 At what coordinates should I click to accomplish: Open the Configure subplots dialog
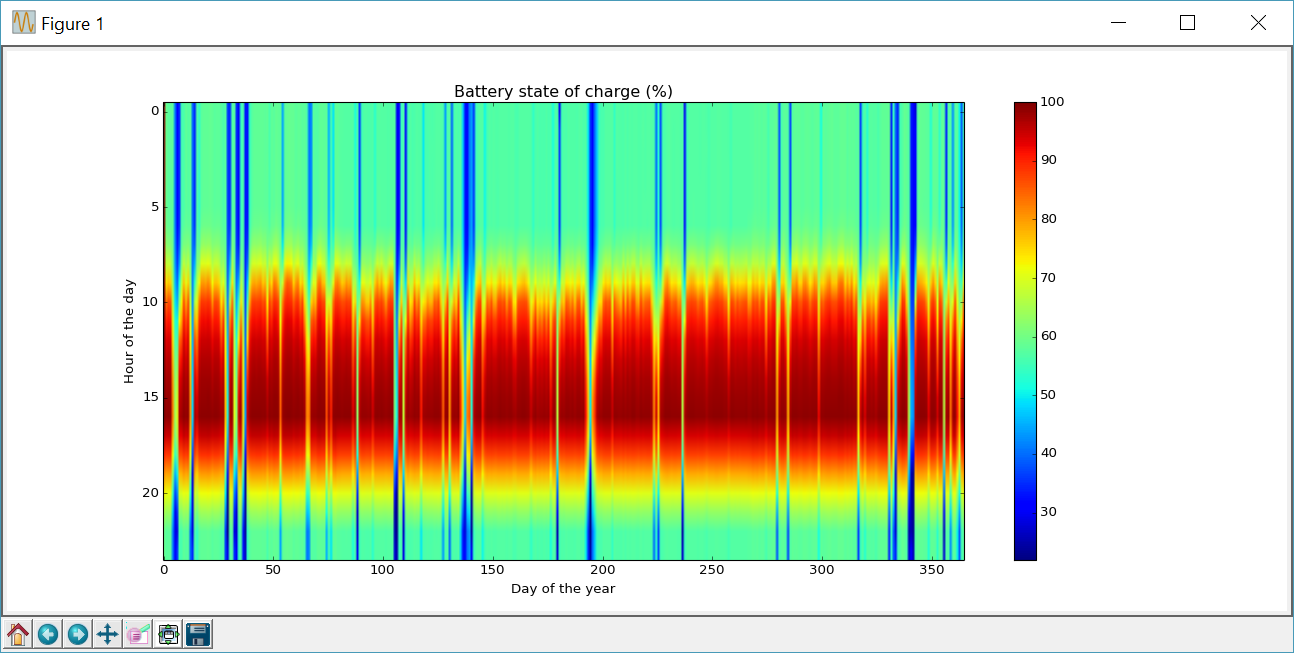pyautogui.click(x=168, y=634)
